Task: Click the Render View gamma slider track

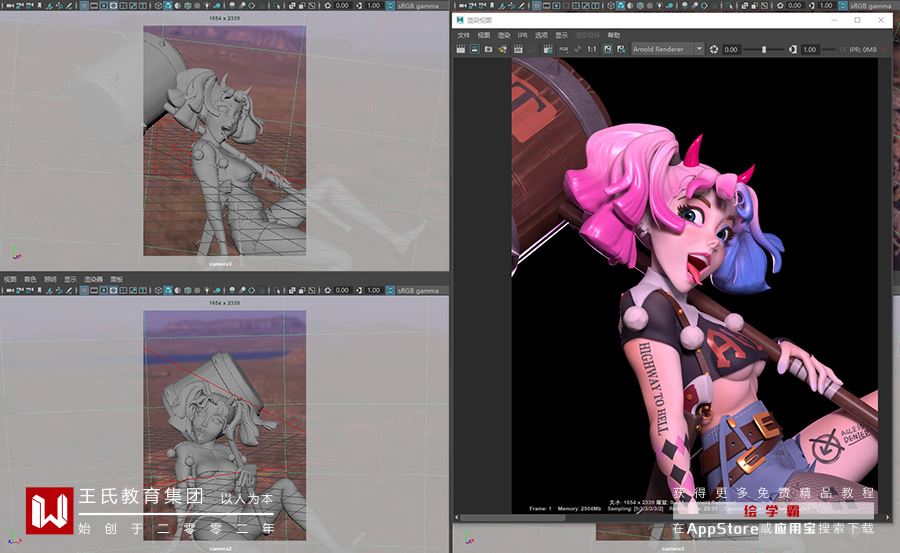Action: [829, 49]
